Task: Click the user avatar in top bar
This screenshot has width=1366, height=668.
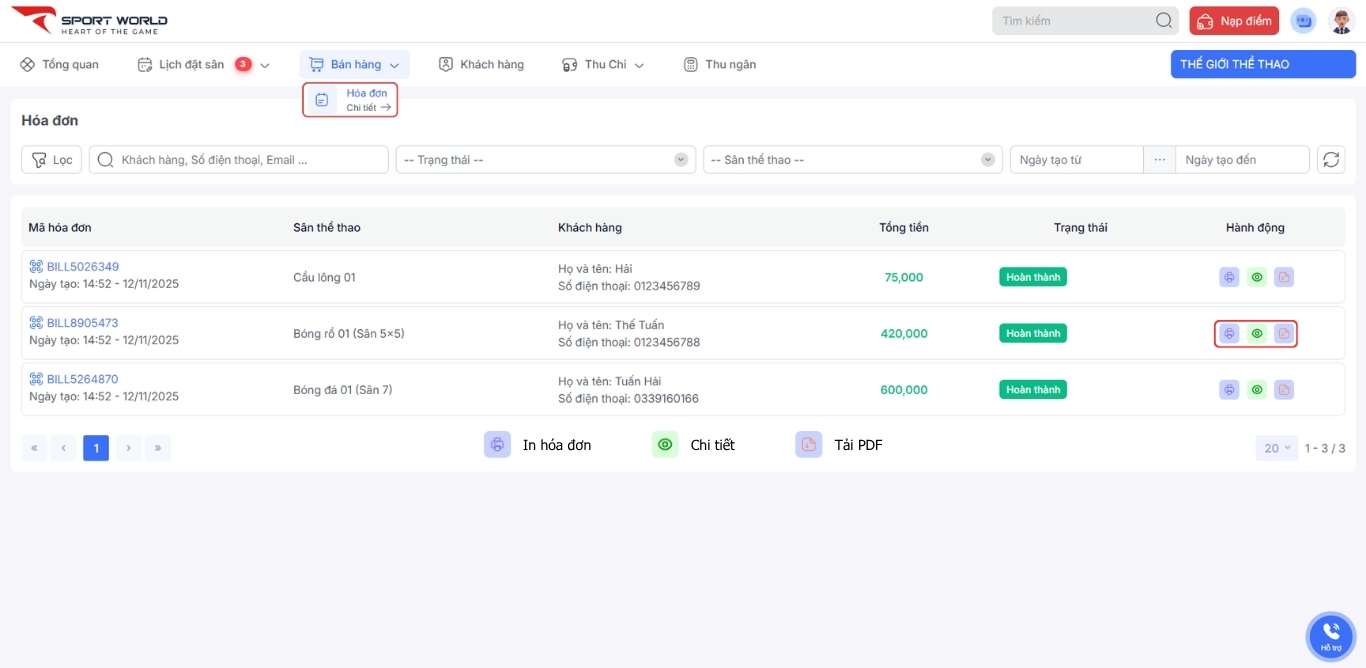Action: click(1341, 21)
